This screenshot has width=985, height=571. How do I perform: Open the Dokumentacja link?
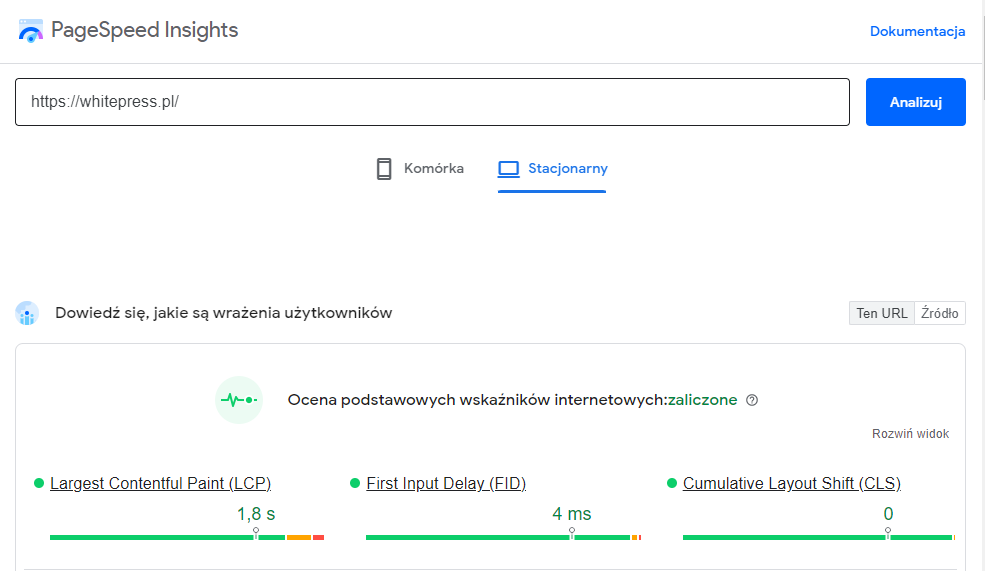pos(917,31)
